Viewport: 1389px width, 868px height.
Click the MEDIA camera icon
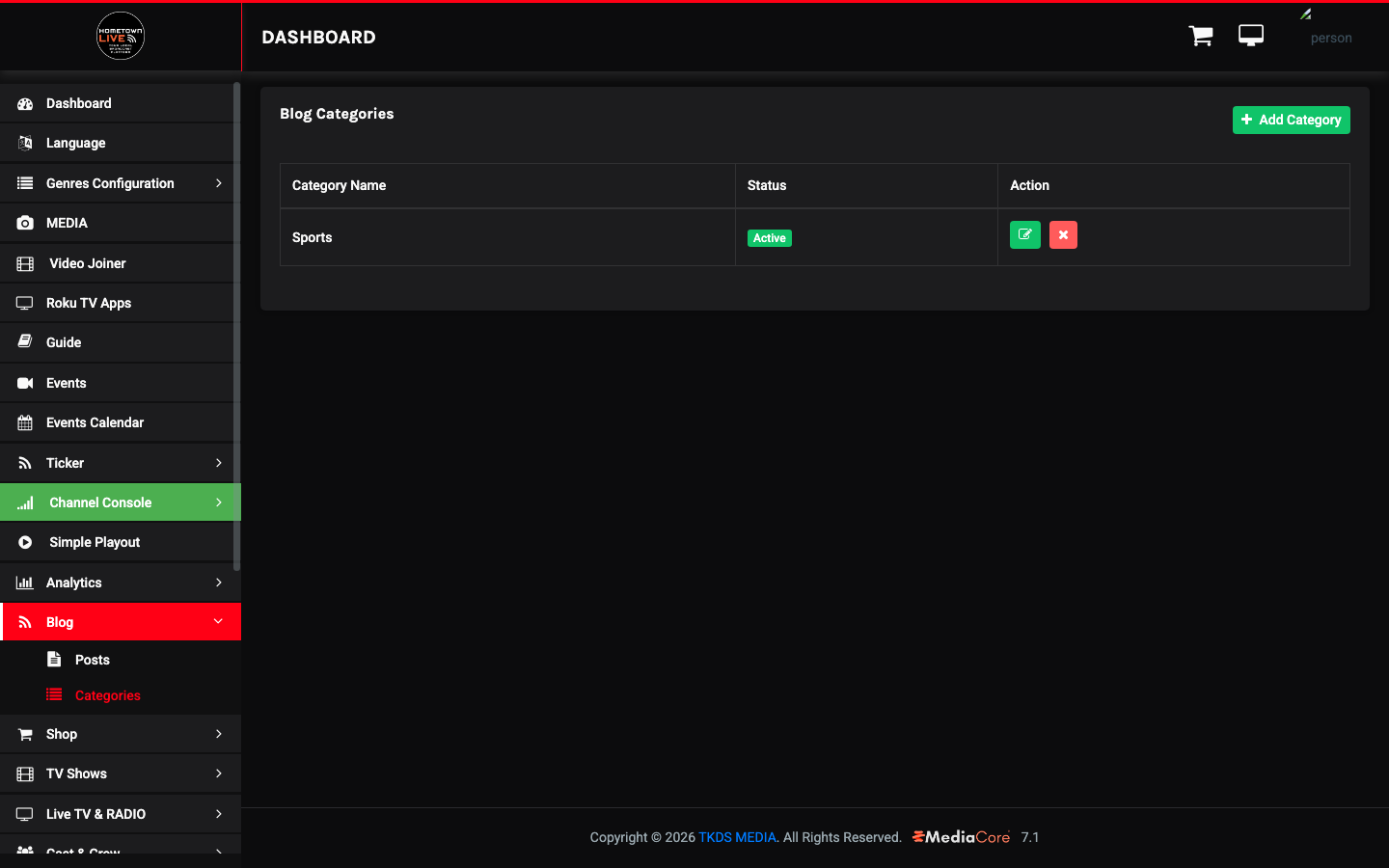pos(25,223)
